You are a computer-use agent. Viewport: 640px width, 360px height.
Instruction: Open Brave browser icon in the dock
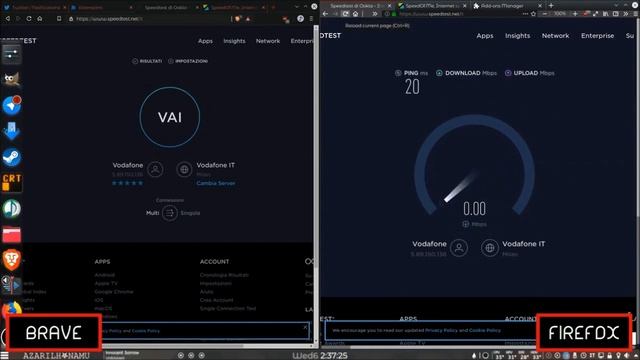point(11,260)
